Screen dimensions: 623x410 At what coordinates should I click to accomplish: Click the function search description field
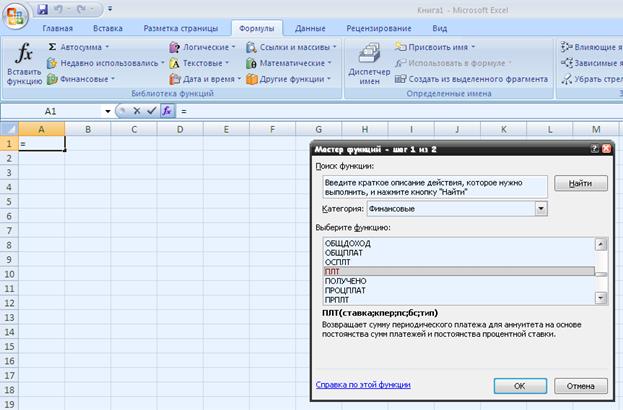[435, 187]
